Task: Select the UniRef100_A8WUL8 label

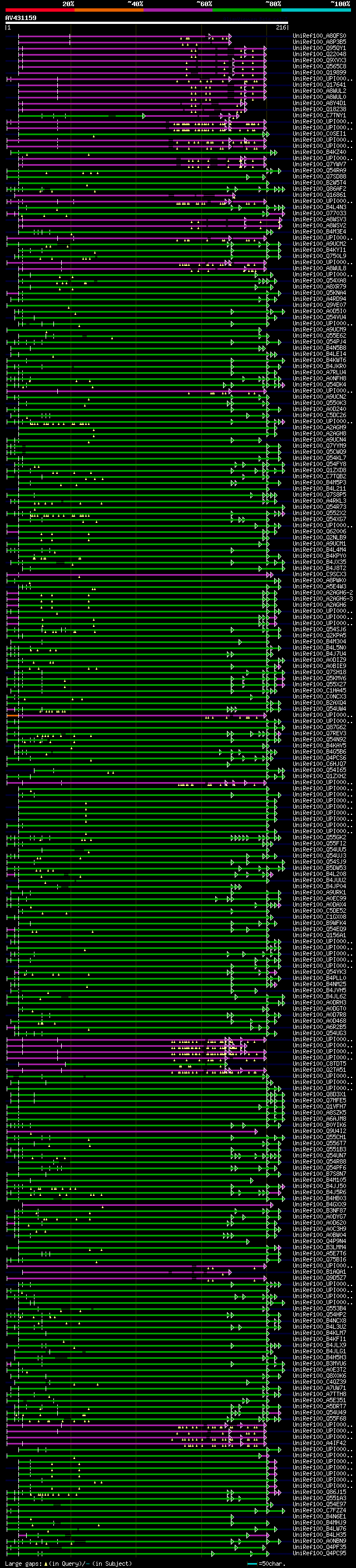Action: point(319,269)
